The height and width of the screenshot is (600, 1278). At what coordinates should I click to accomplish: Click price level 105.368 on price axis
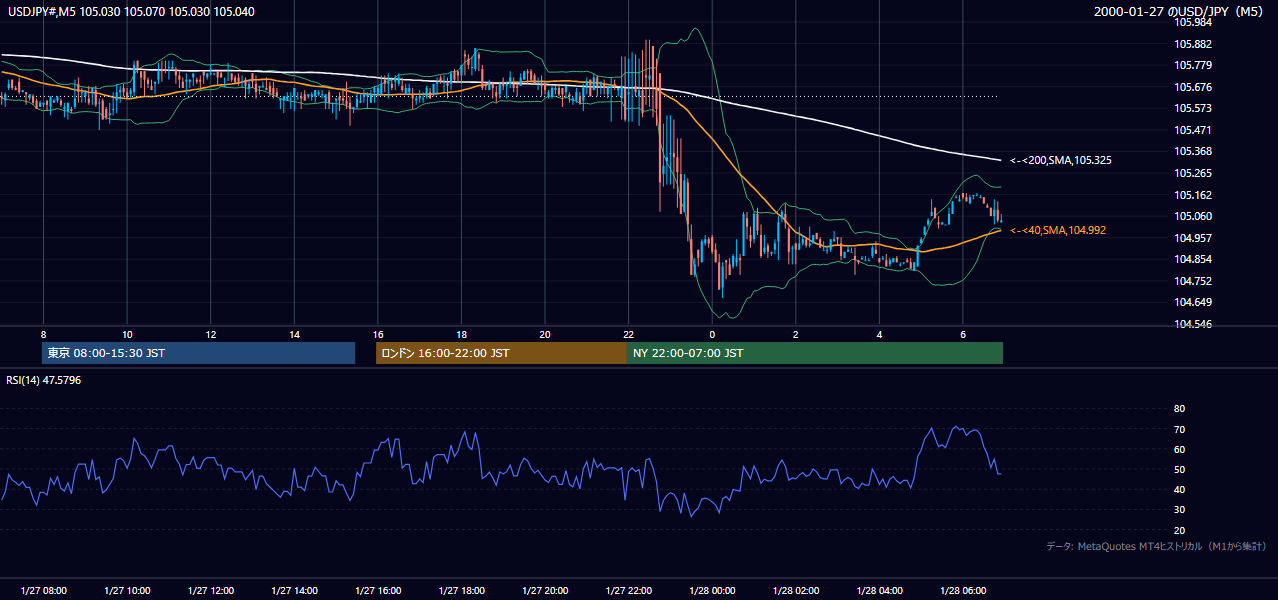(x=1193, y=152)
